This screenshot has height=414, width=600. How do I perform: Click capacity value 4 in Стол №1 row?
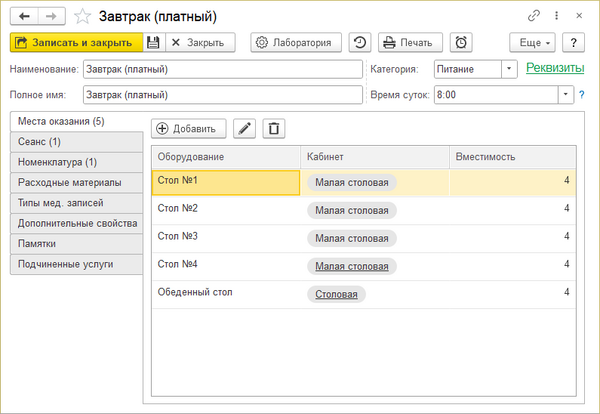point(567,180)
